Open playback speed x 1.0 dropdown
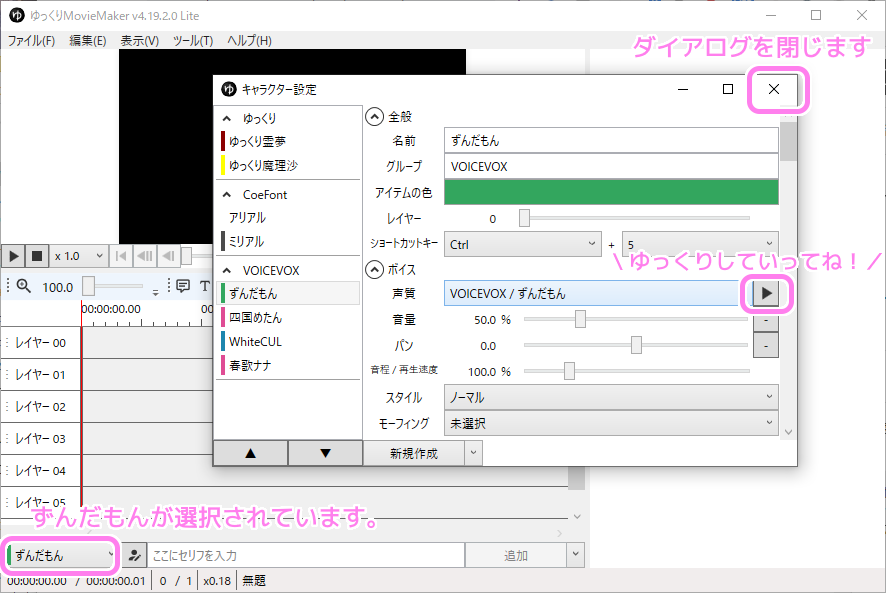 tap(79, 256)
